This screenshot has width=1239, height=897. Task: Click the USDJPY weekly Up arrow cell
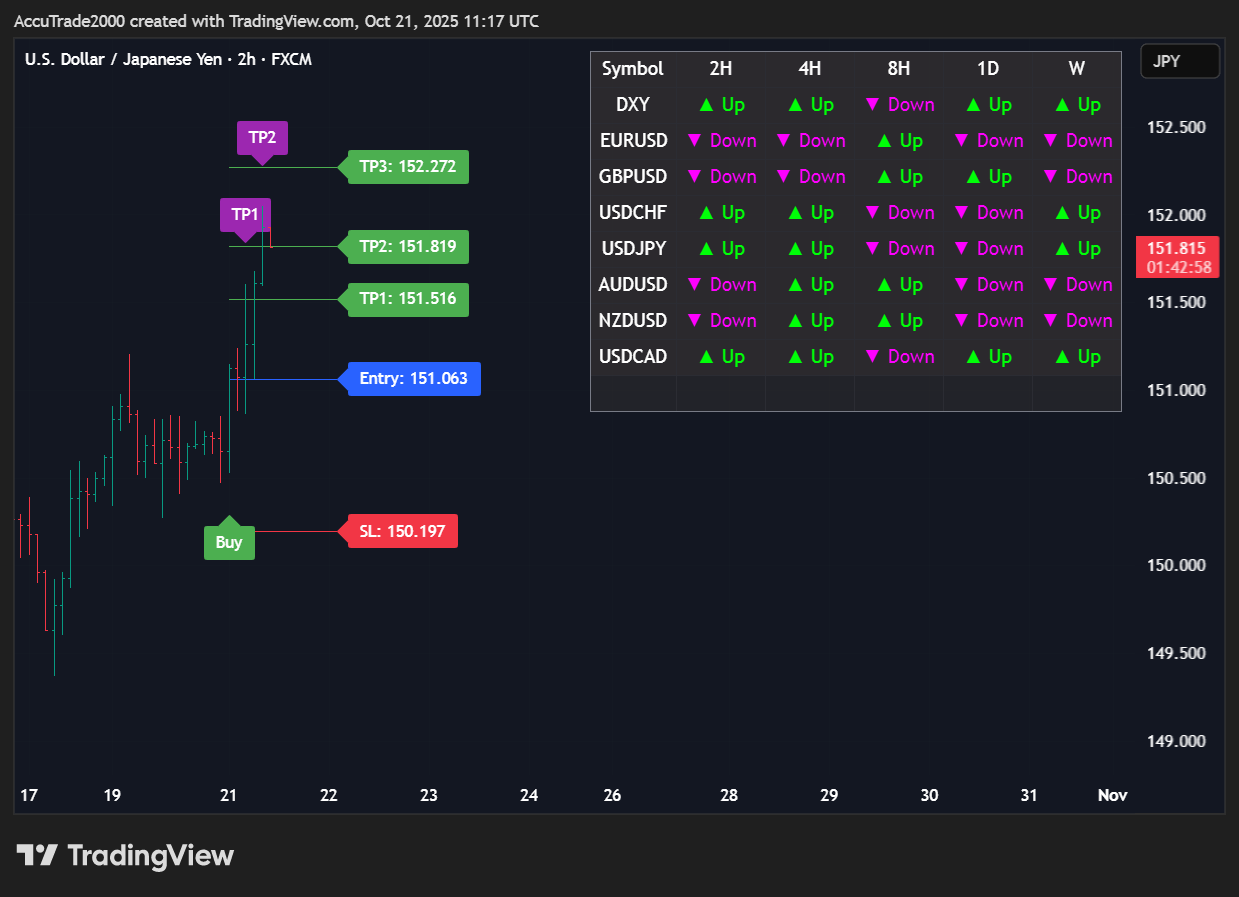point(1077,249)
